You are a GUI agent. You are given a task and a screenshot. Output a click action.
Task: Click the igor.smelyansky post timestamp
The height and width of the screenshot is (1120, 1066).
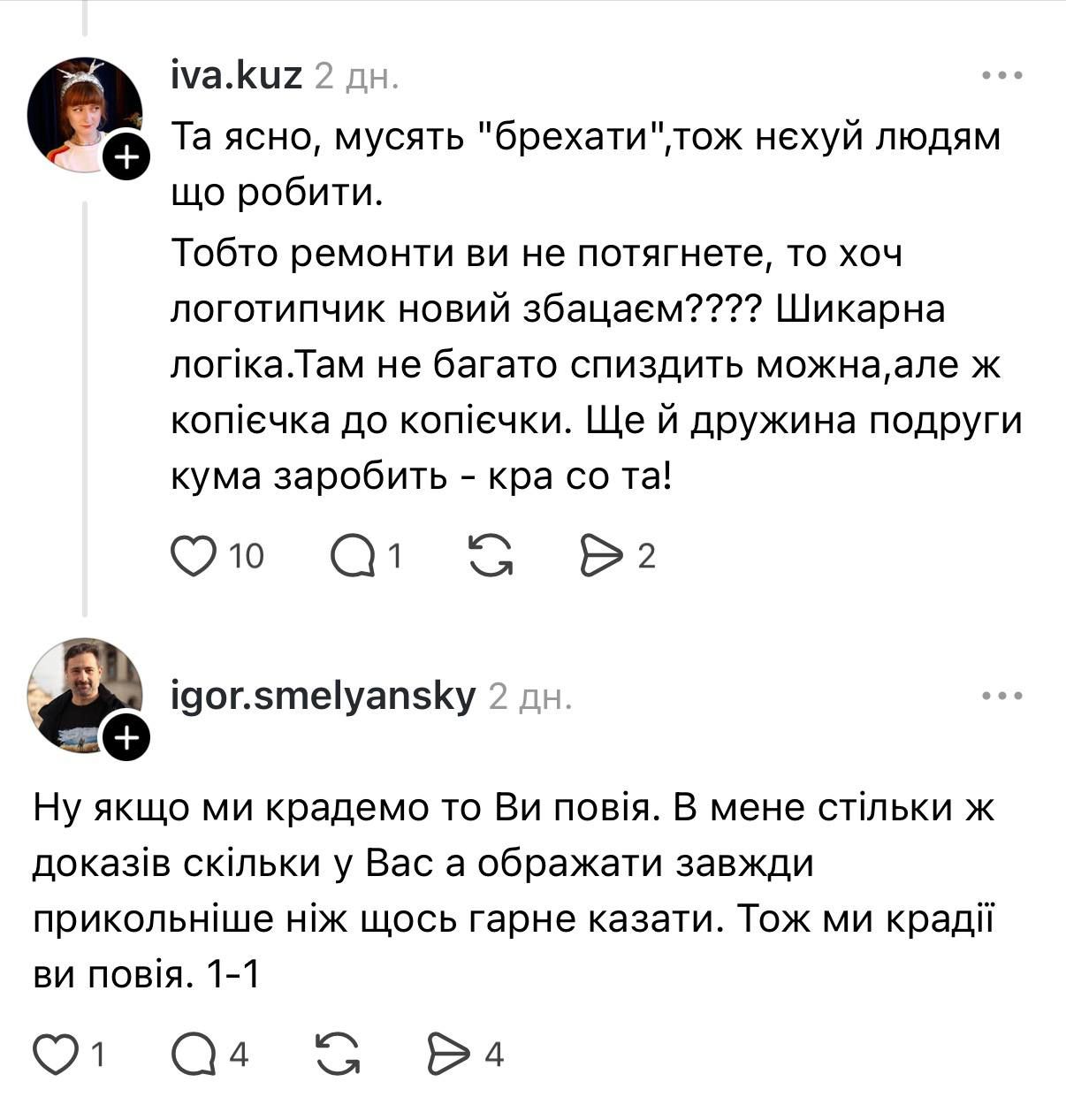click(530, 698)
